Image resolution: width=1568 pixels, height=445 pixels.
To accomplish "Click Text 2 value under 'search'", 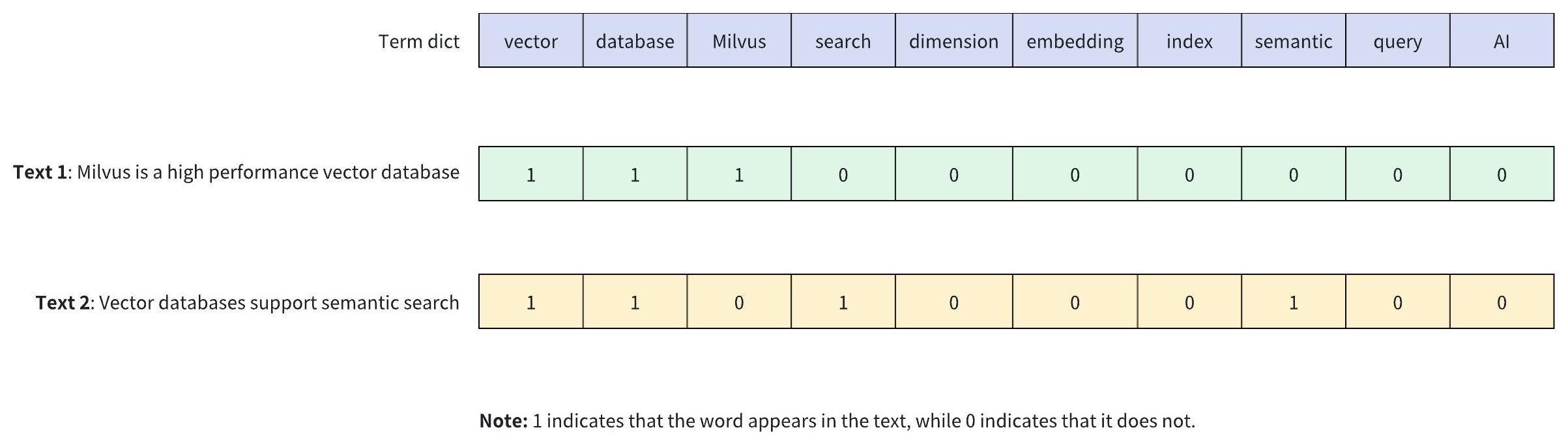I will (x=843, y=302).
